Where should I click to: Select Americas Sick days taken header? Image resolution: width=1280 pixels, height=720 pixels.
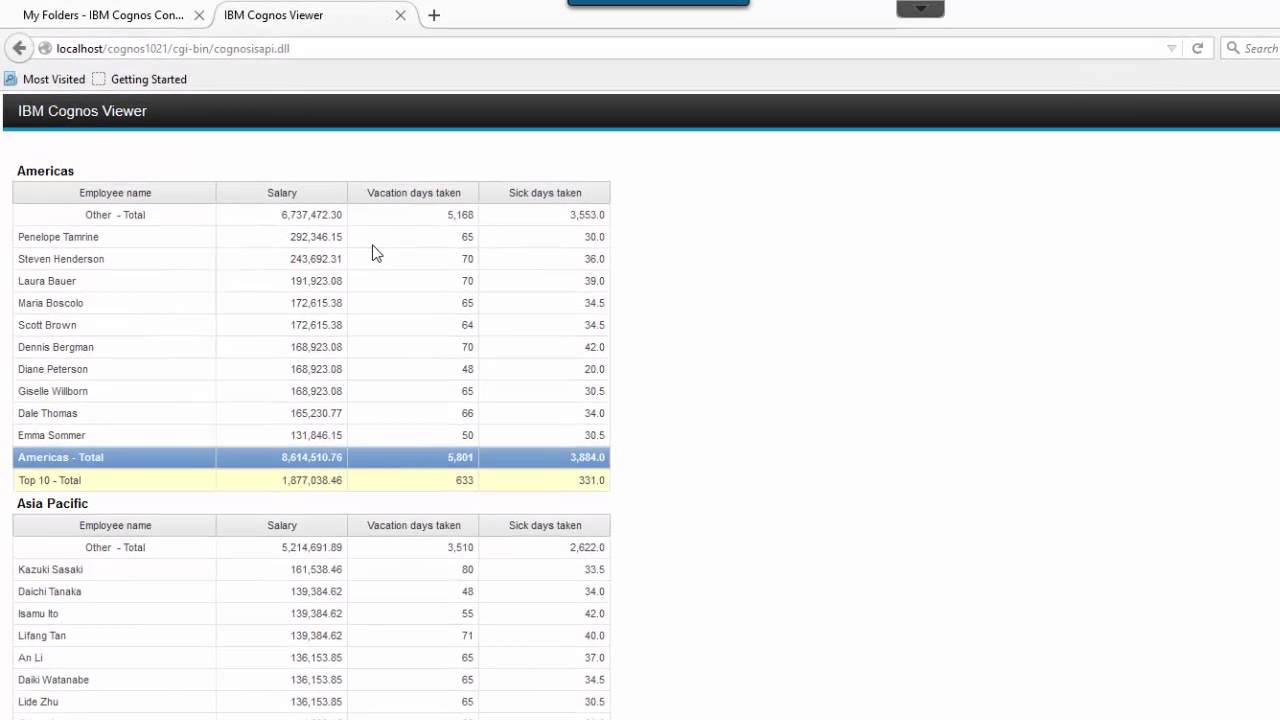click(x=545, y=193)
